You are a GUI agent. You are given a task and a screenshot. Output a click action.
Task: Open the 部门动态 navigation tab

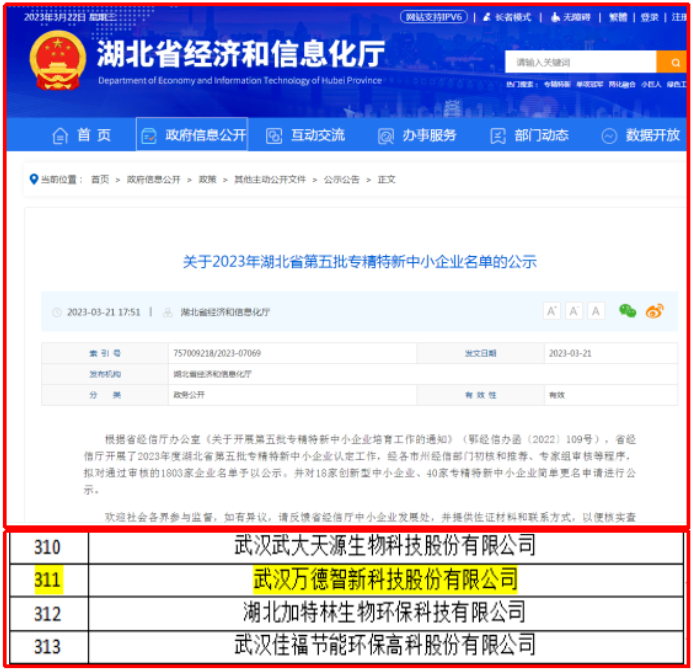tap(529, 135)
